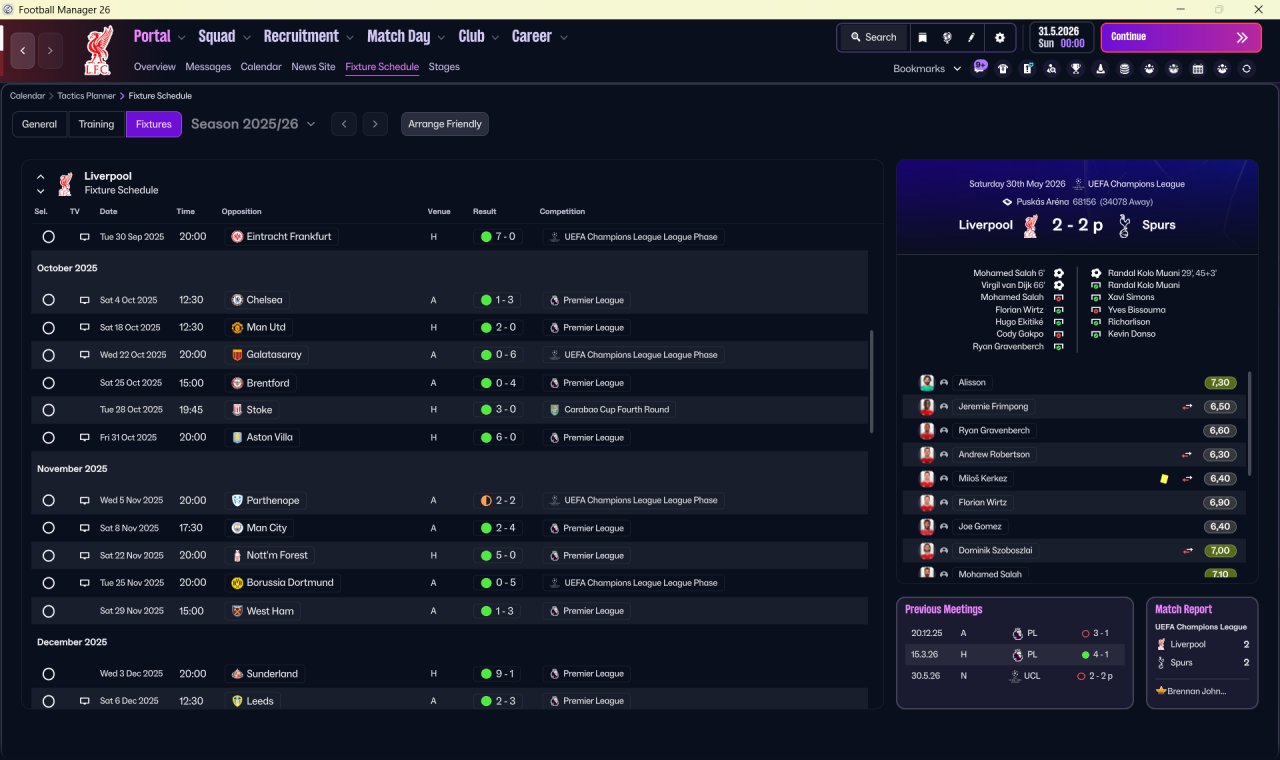The height and width of the screenshot is (760, 1280).
Task: Select the Parthenope fixture radio button
Action: [48, 501]
